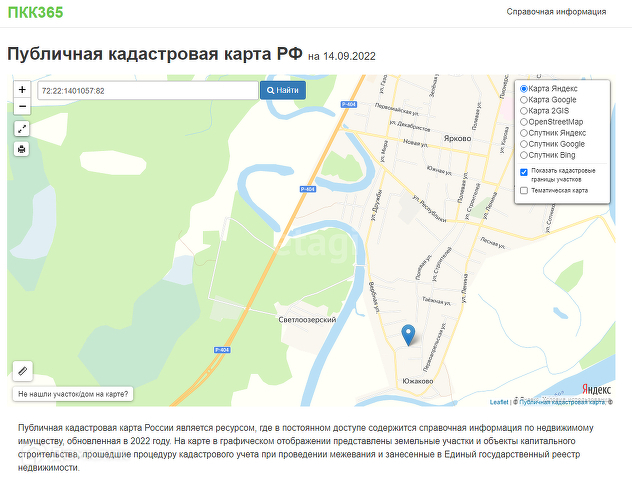Screen dimensions: 632x480
Task: Click the ул. Дружбы street label
Action: tap(376, 206)
